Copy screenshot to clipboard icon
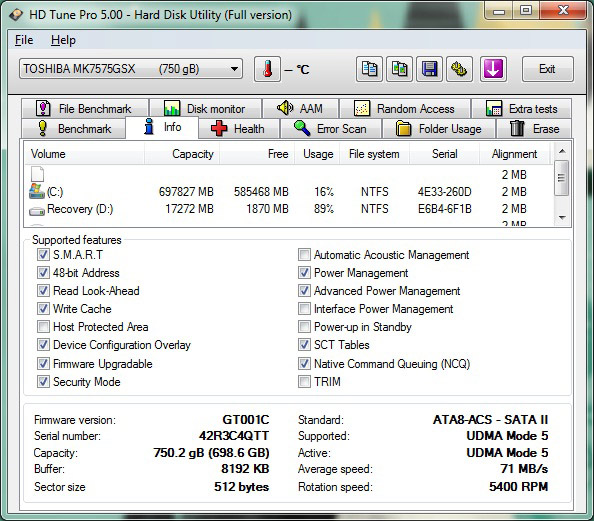The height and width of the screenshot is (521, 594). (x=399, y=69)
